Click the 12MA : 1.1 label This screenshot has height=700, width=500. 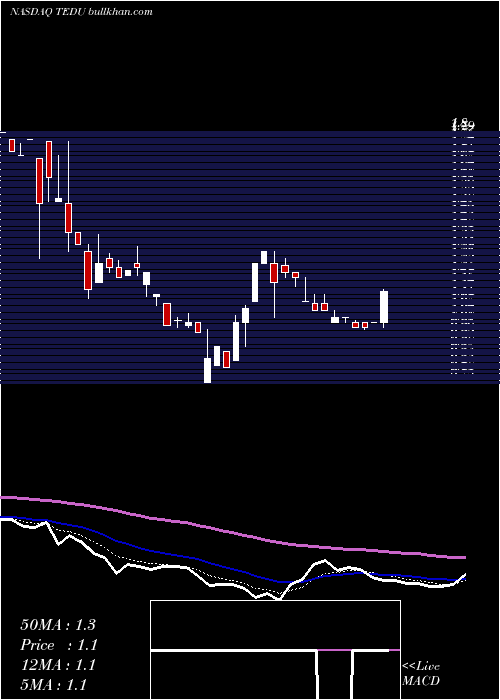click(58, 665)
